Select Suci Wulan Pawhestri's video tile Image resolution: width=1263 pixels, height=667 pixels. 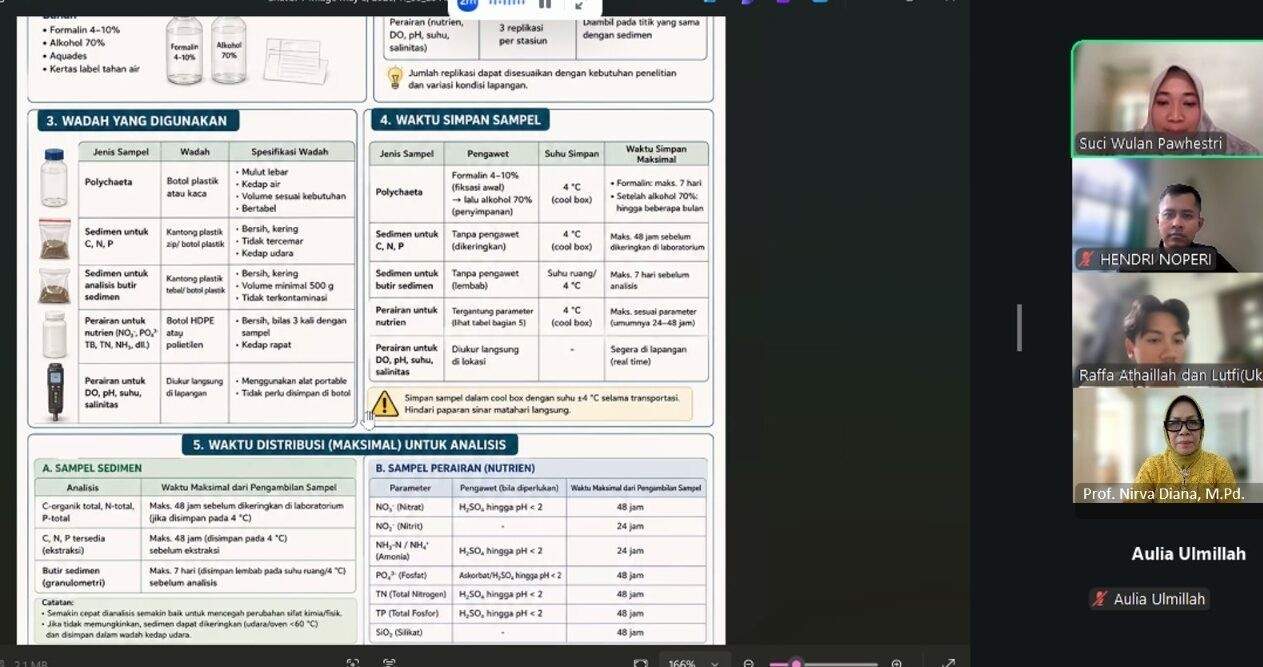point(1167,98)
